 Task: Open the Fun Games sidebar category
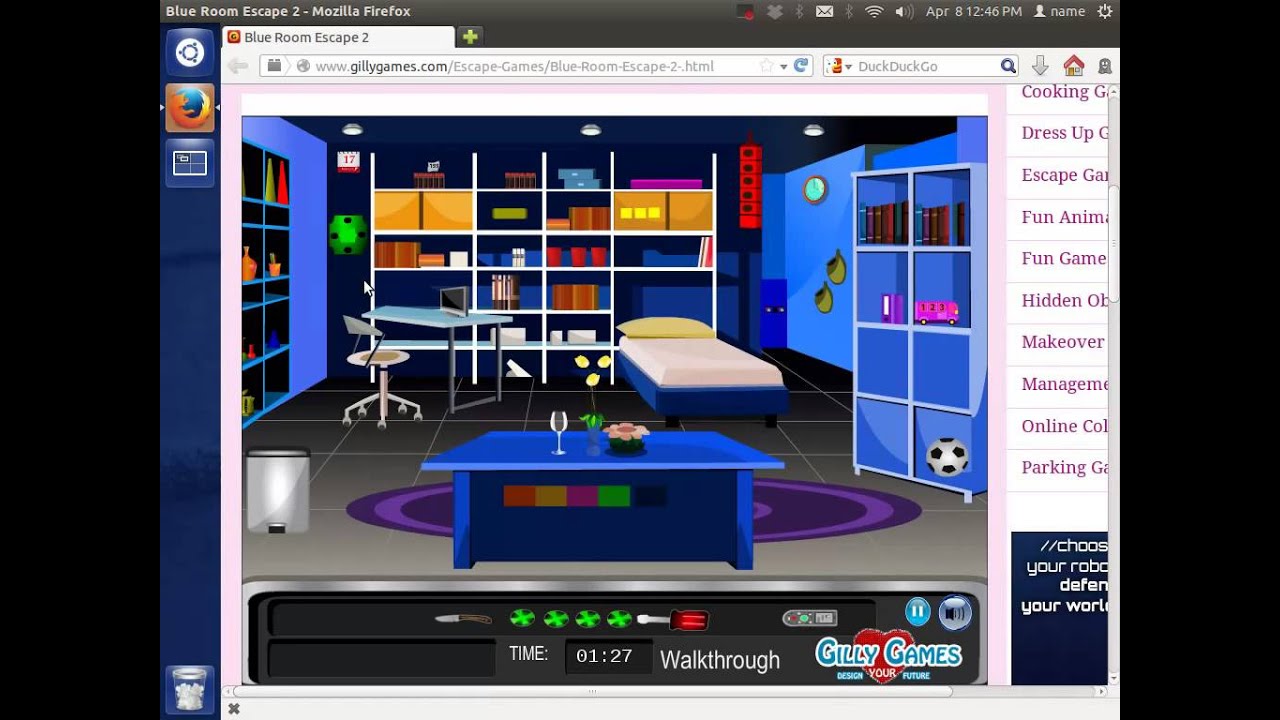coord(1064,258)
